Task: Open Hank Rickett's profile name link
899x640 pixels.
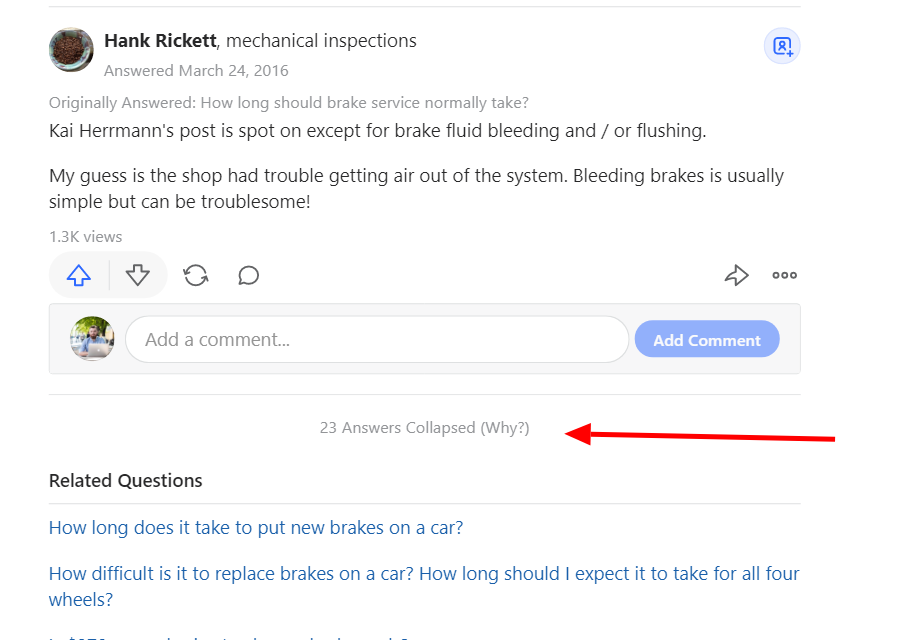Action: (161, 41)
